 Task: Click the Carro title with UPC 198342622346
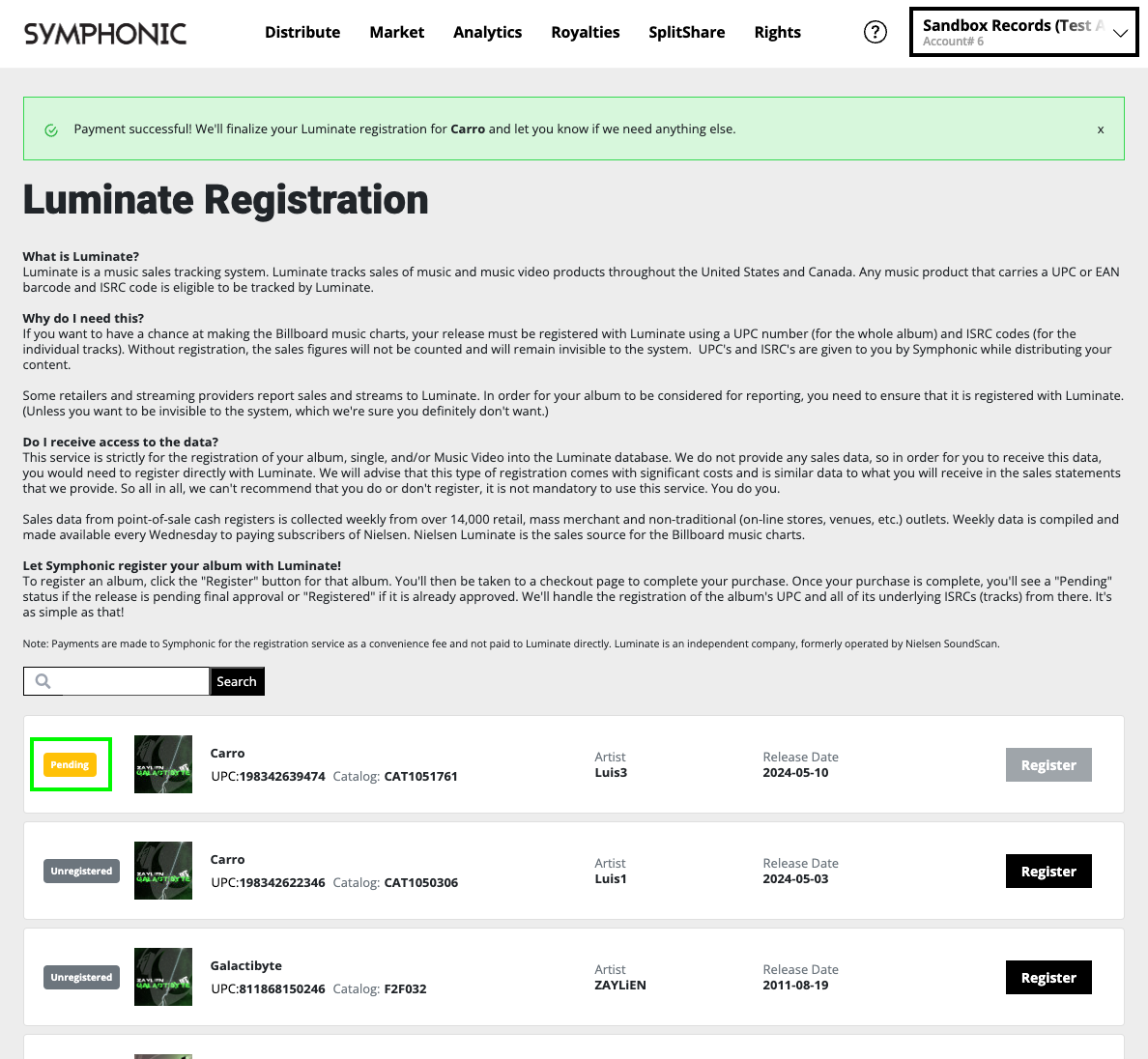point(228,859)
